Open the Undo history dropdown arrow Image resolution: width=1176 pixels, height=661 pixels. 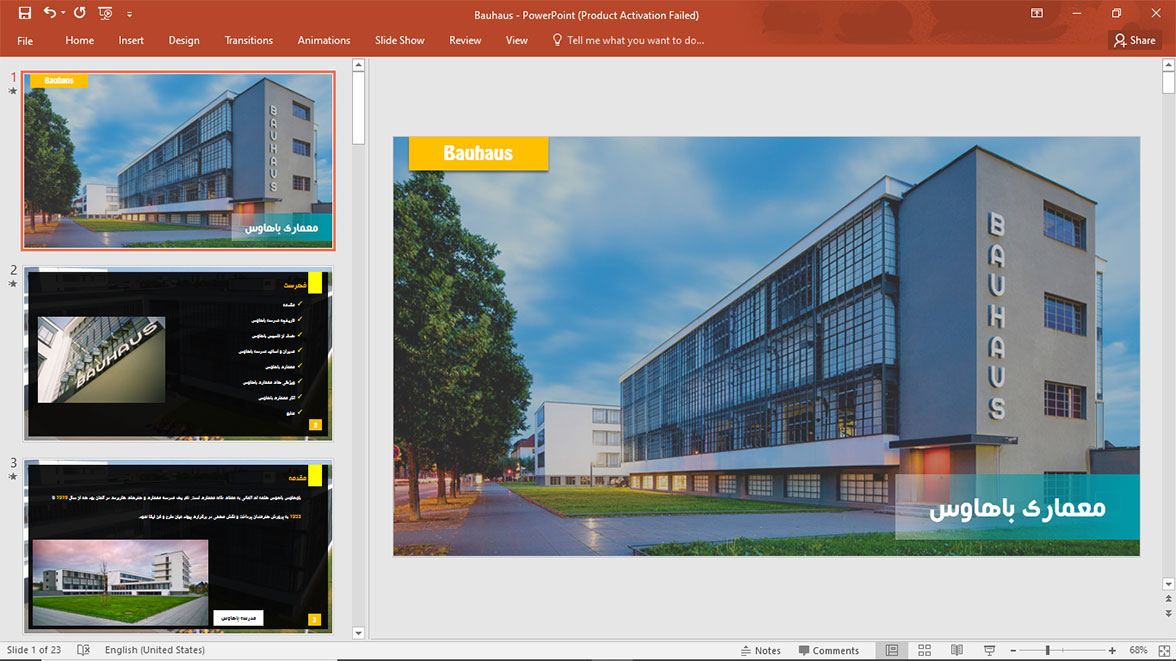63,13
